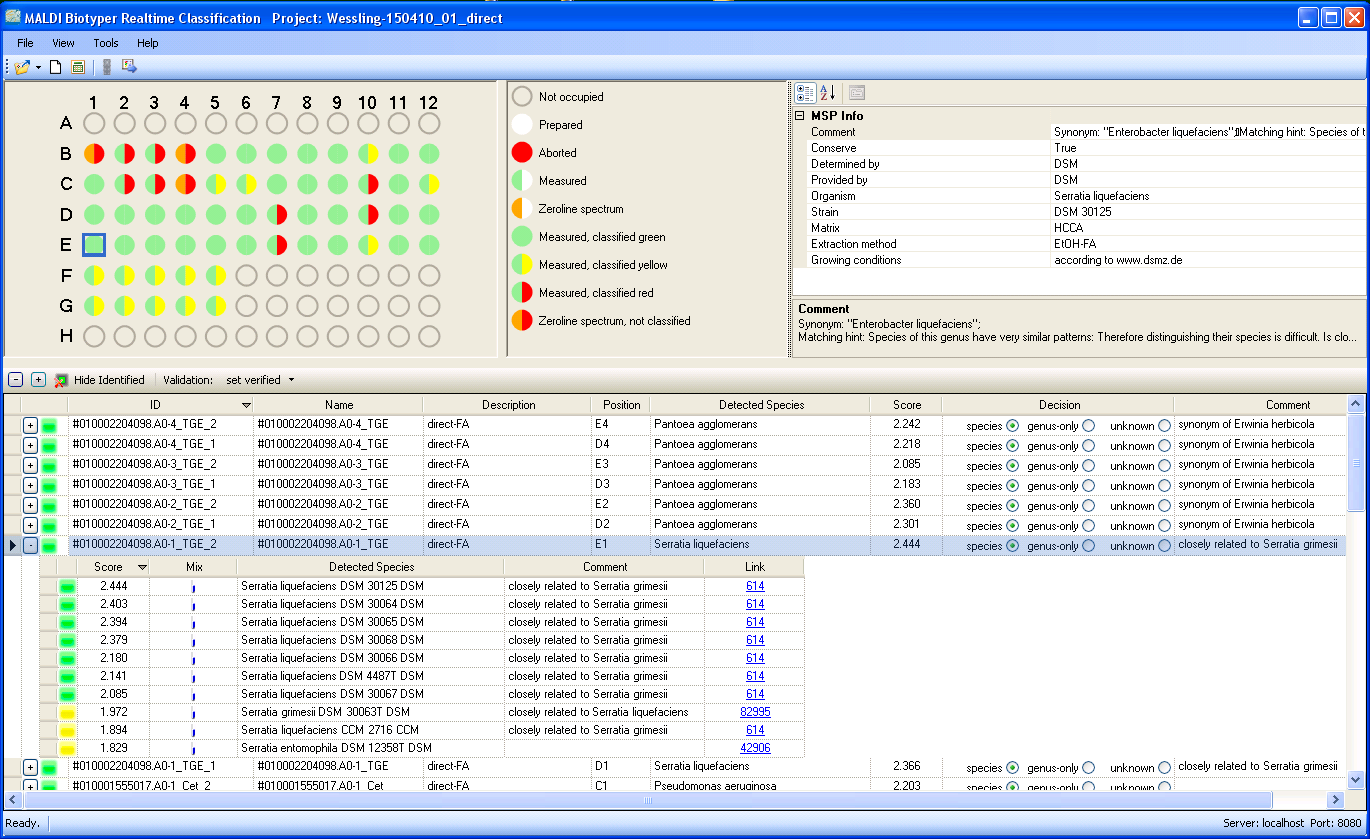Viewport: 1370px width, 839px height.
Task: Expand row A0-1_TGE_1
Action: (30, 767)
